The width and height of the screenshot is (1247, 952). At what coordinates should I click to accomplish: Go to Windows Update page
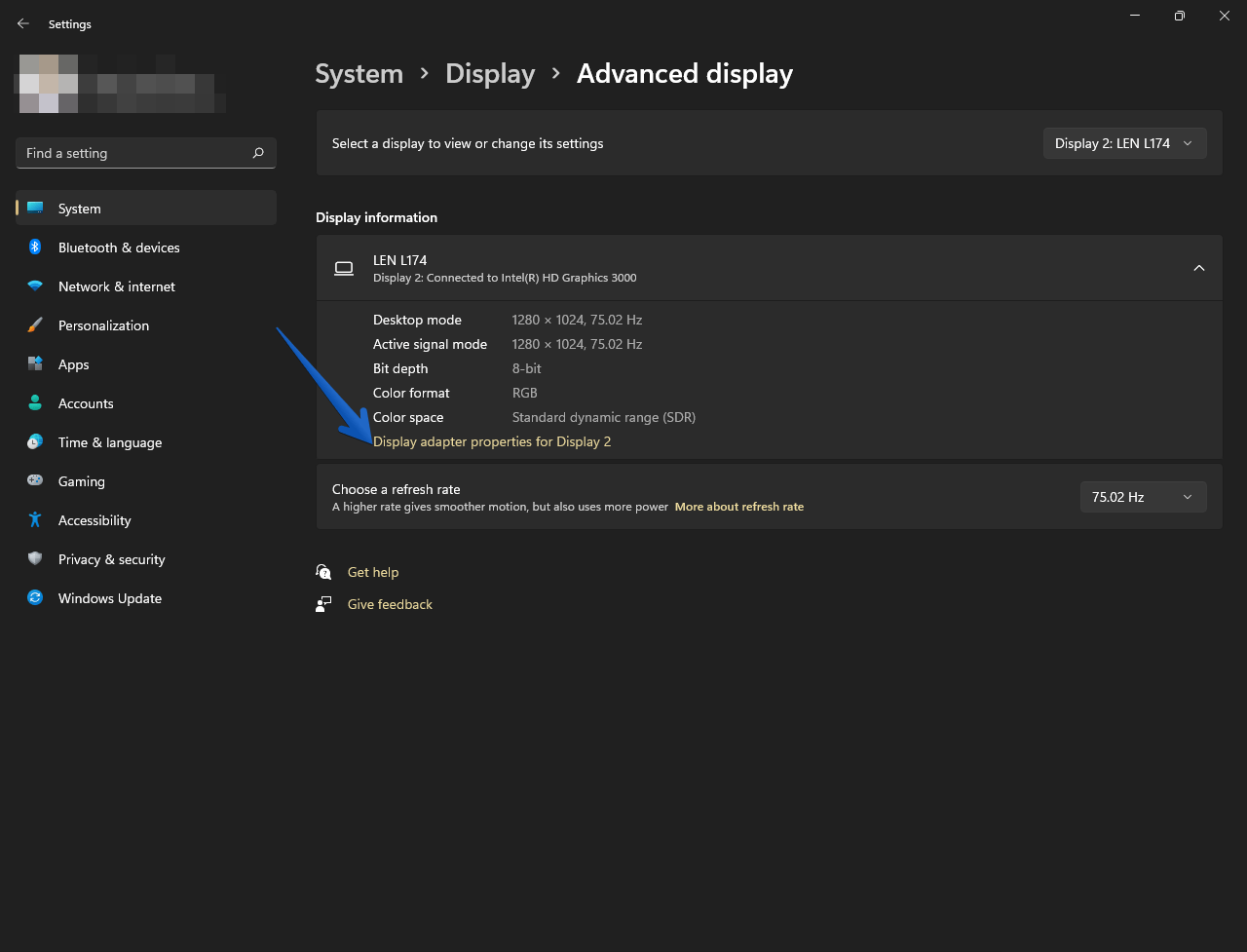tap(146, 598)
